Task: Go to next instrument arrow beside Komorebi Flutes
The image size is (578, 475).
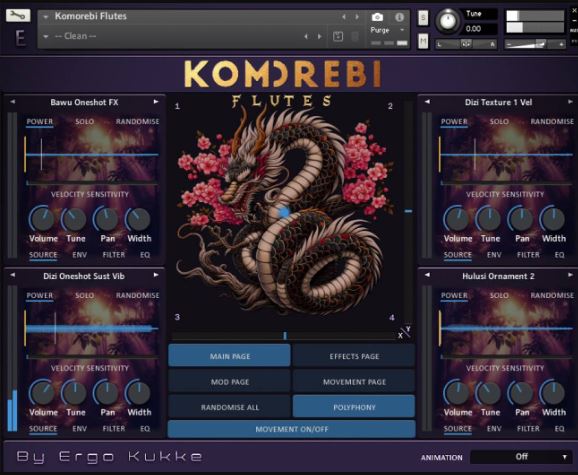Action: coord(357,17)
